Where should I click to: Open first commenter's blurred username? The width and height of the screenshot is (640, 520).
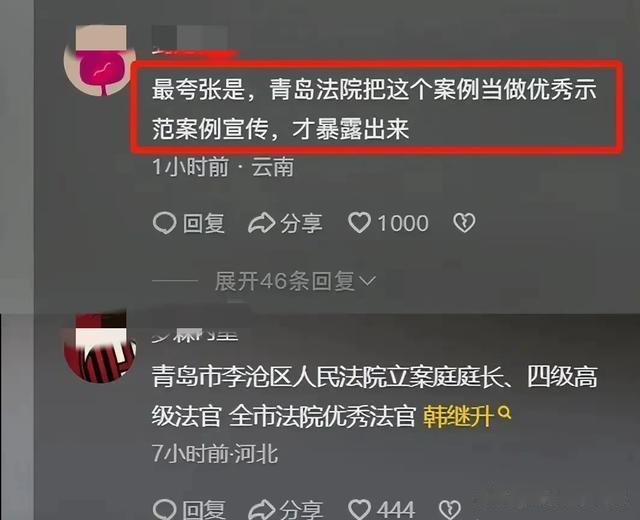(190, 40)
